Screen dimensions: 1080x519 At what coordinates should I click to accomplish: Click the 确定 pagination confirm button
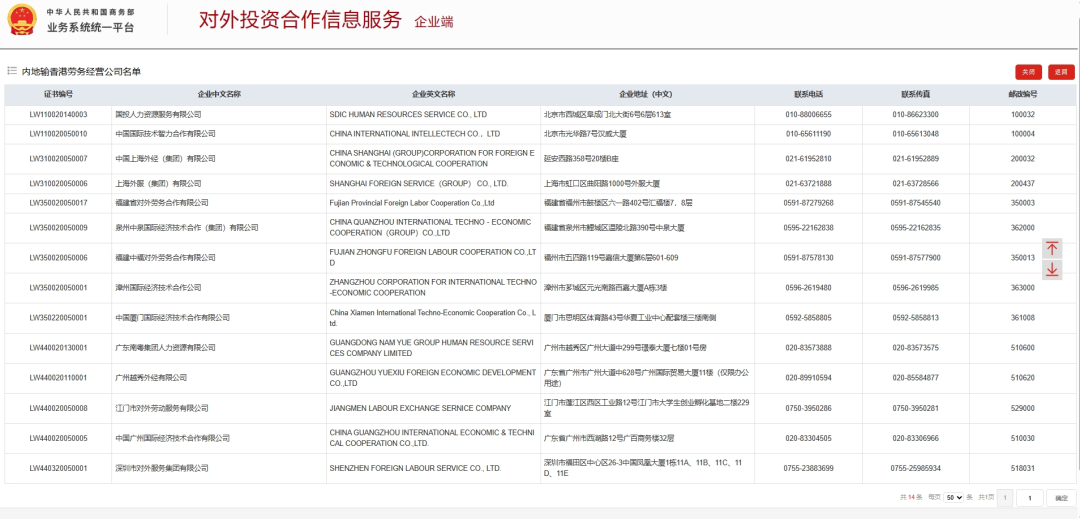[1061, 497]
